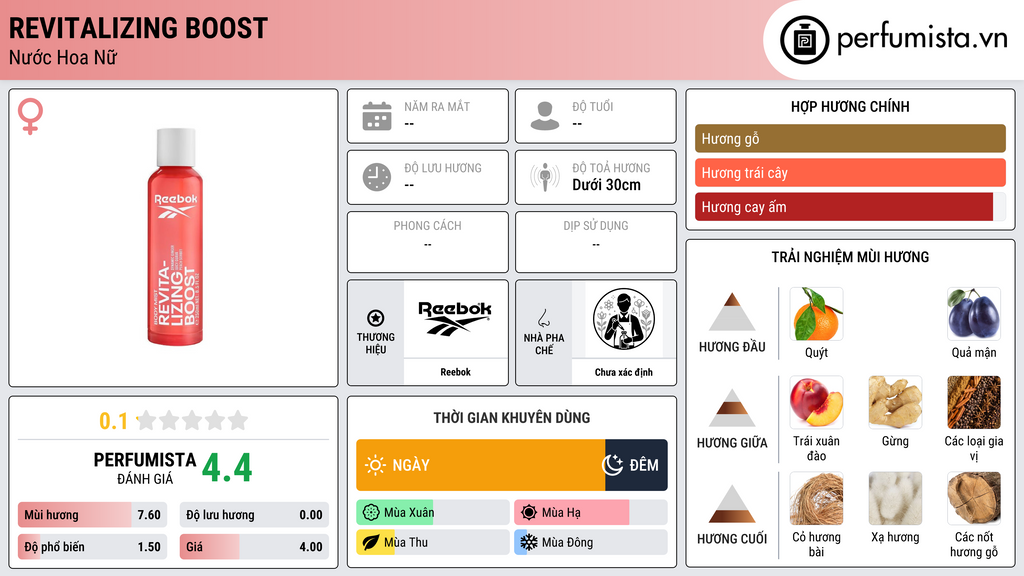Image resolution: width=1024 pixels, height=576 pixels.
Task: Click the Mùa Đông season bar
Action: coord(590,542)
